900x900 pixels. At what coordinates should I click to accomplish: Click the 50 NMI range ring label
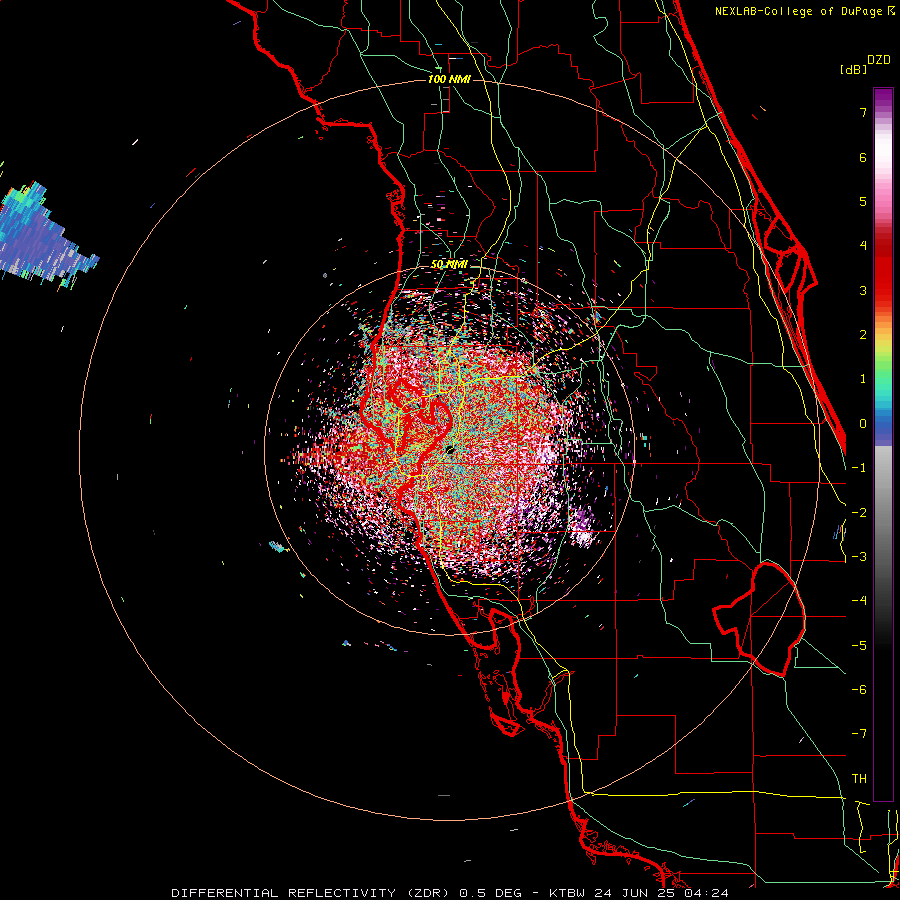coord(449,265)
